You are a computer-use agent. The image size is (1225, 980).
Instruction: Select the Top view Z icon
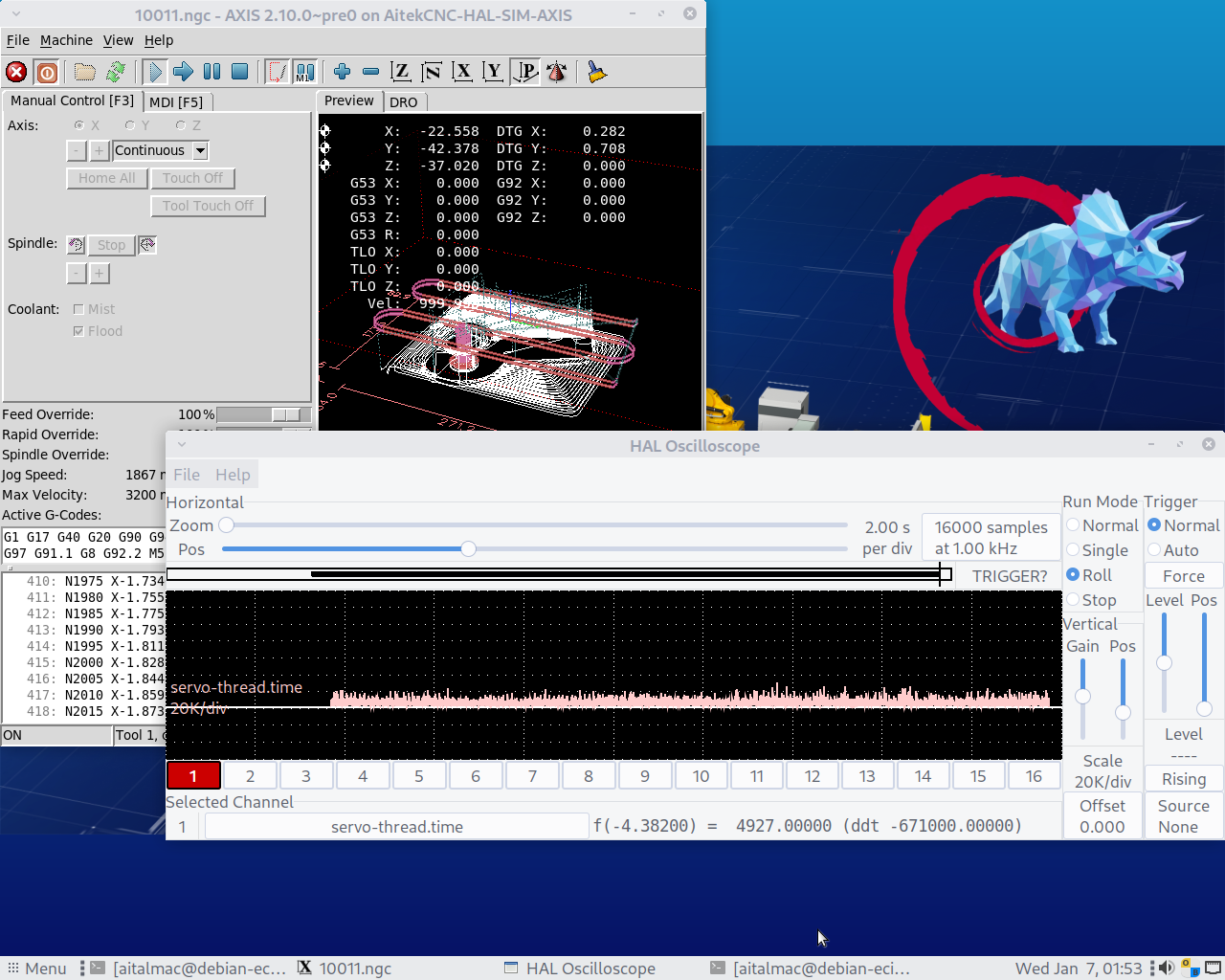pos(401,72)
